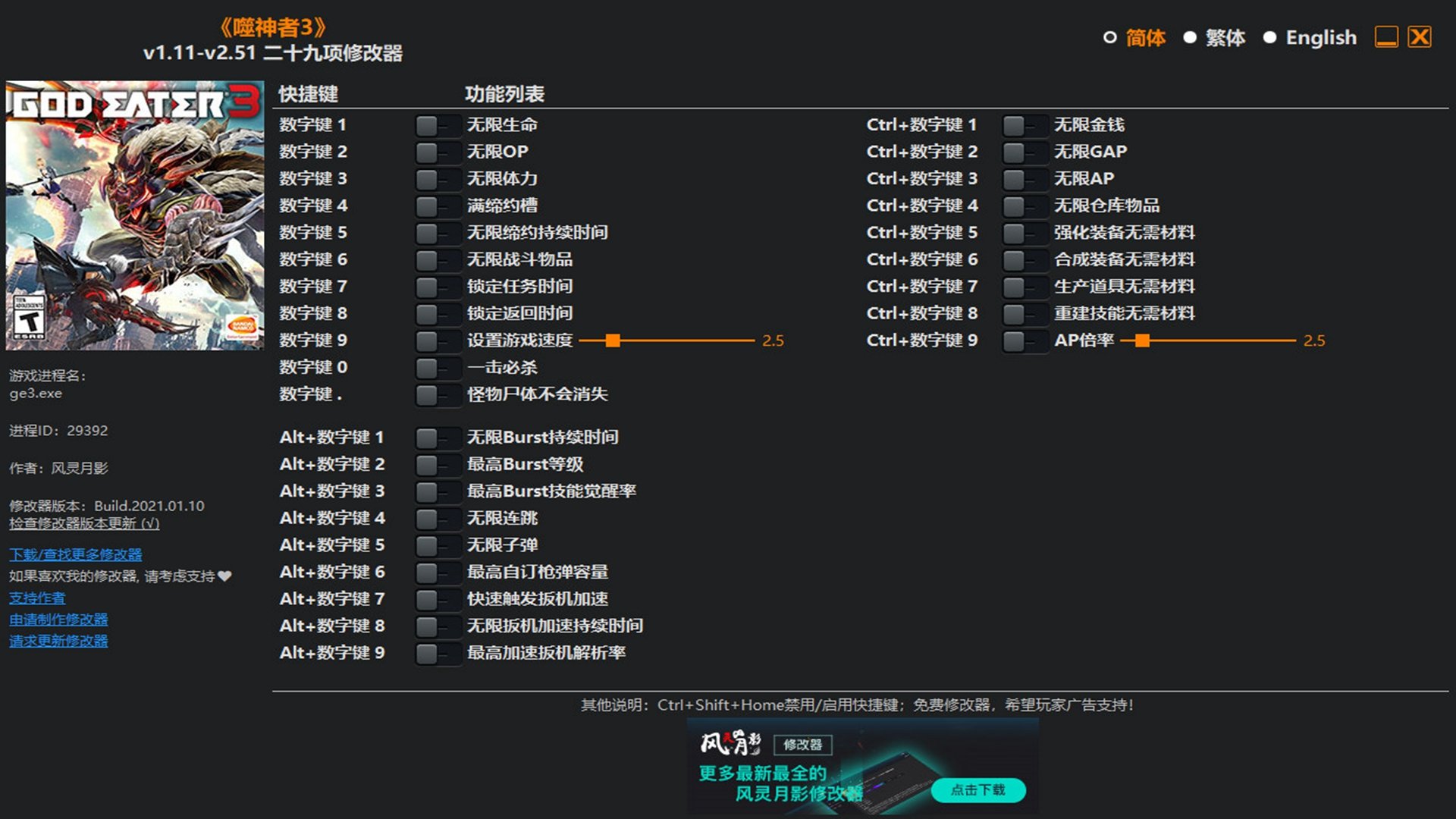Click the heart icon after the support text
Image resolution: width=1456 pixels, height=819 pixels.
click(224, 576)
